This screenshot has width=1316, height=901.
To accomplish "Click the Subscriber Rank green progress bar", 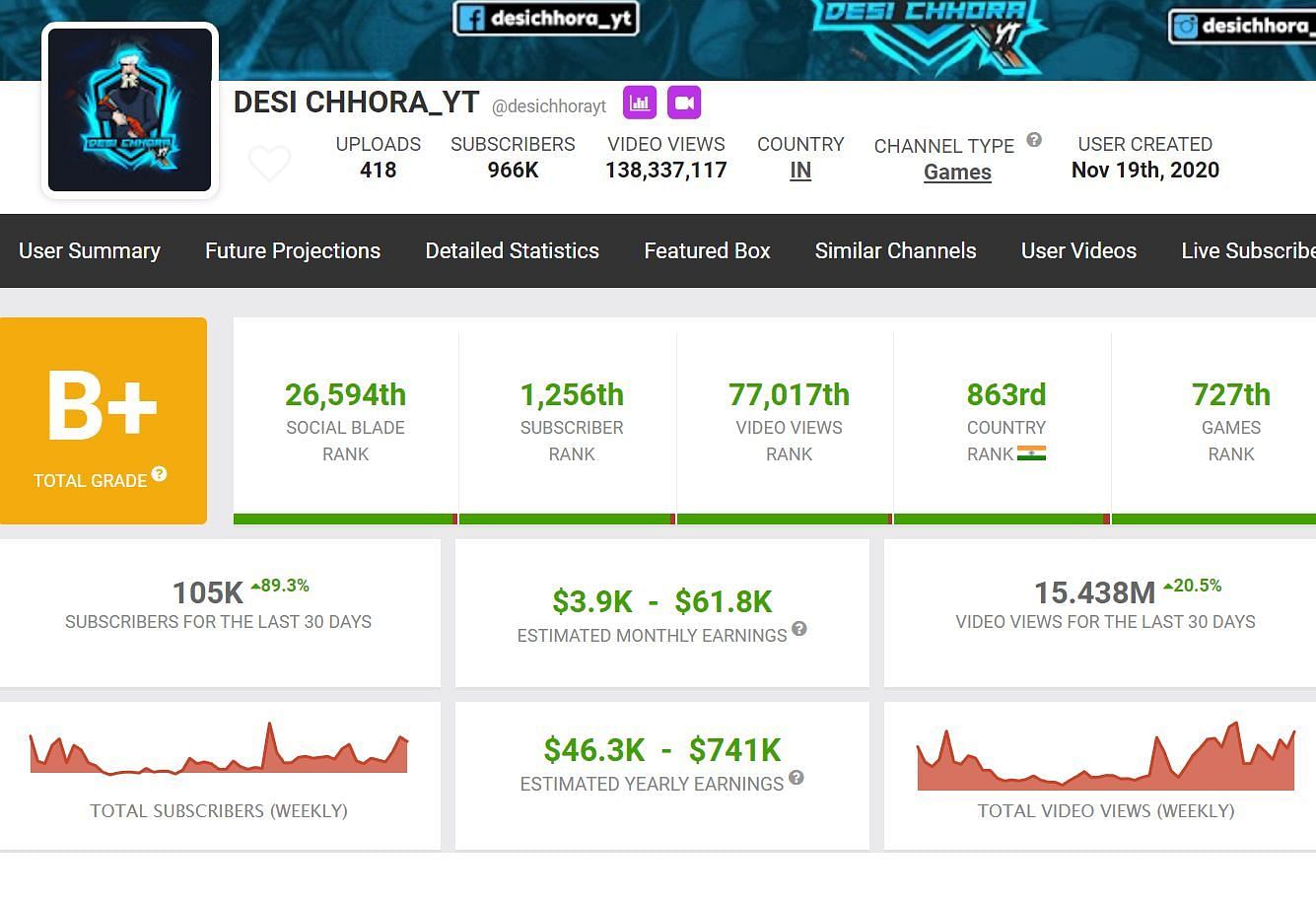I will [567, 519].
